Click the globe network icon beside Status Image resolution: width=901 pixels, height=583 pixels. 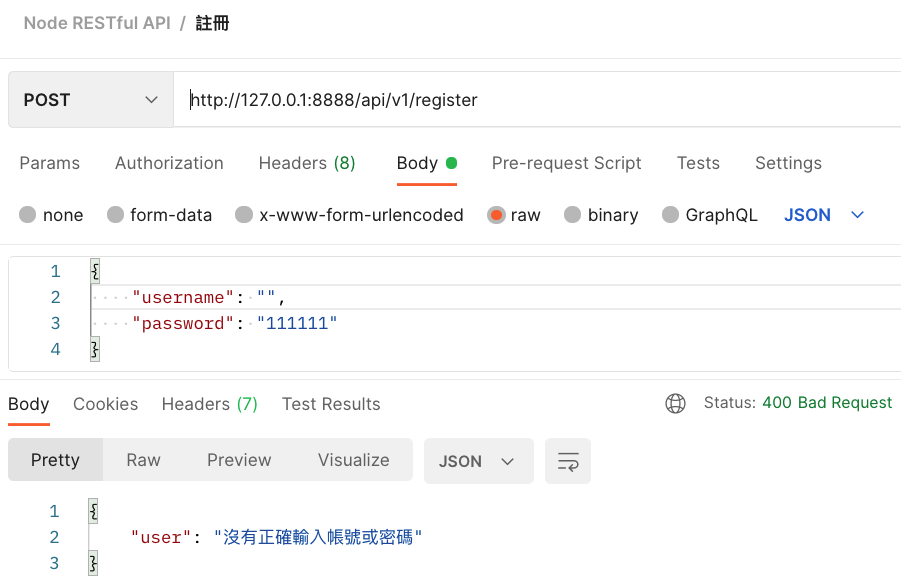(675, 403)
